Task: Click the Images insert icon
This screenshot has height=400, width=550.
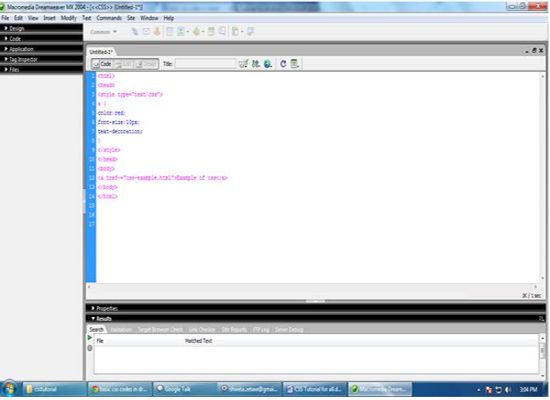Action: click(180, 32)
